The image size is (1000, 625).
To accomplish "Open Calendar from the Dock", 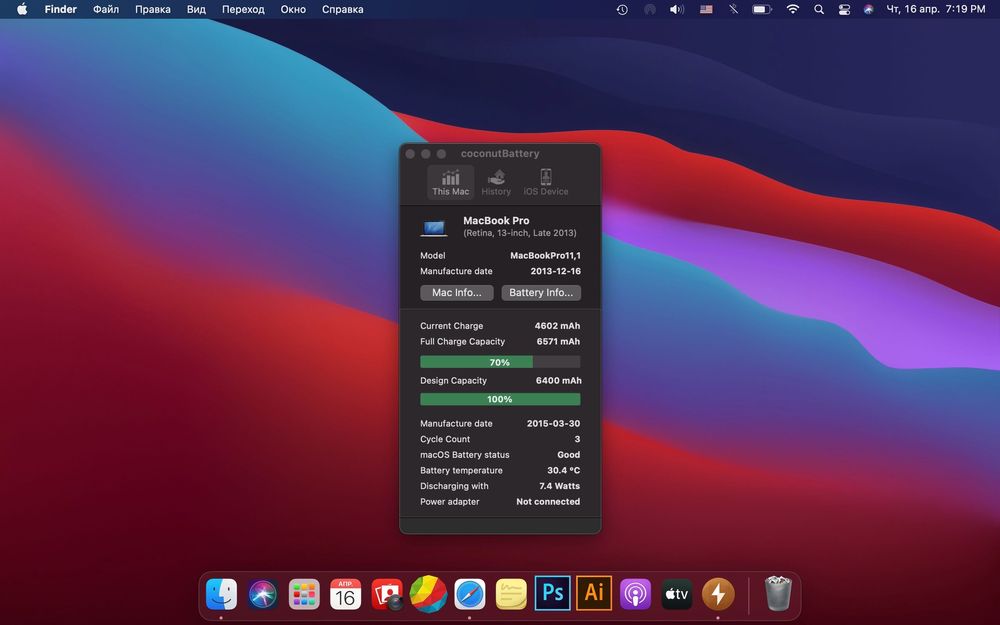I will pos(346,594).
